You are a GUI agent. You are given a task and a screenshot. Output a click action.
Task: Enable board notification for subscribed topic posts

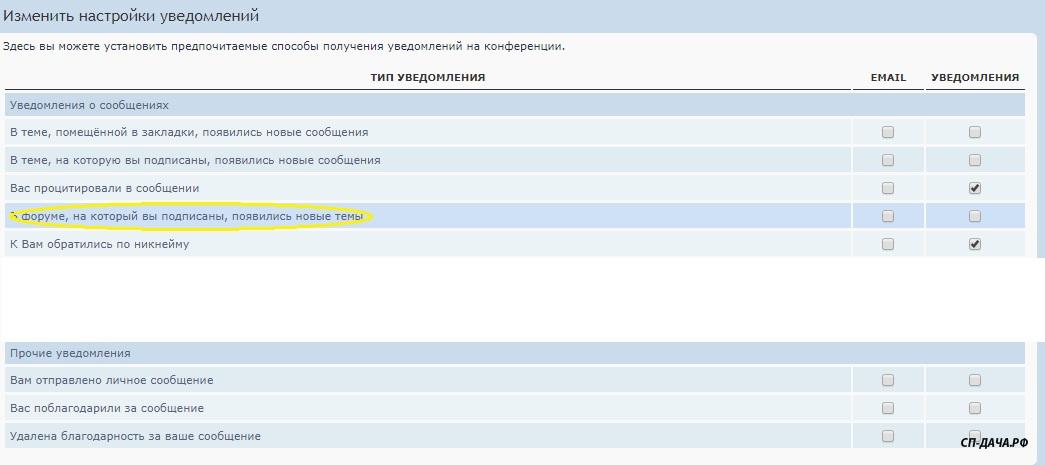coord(975,160)
